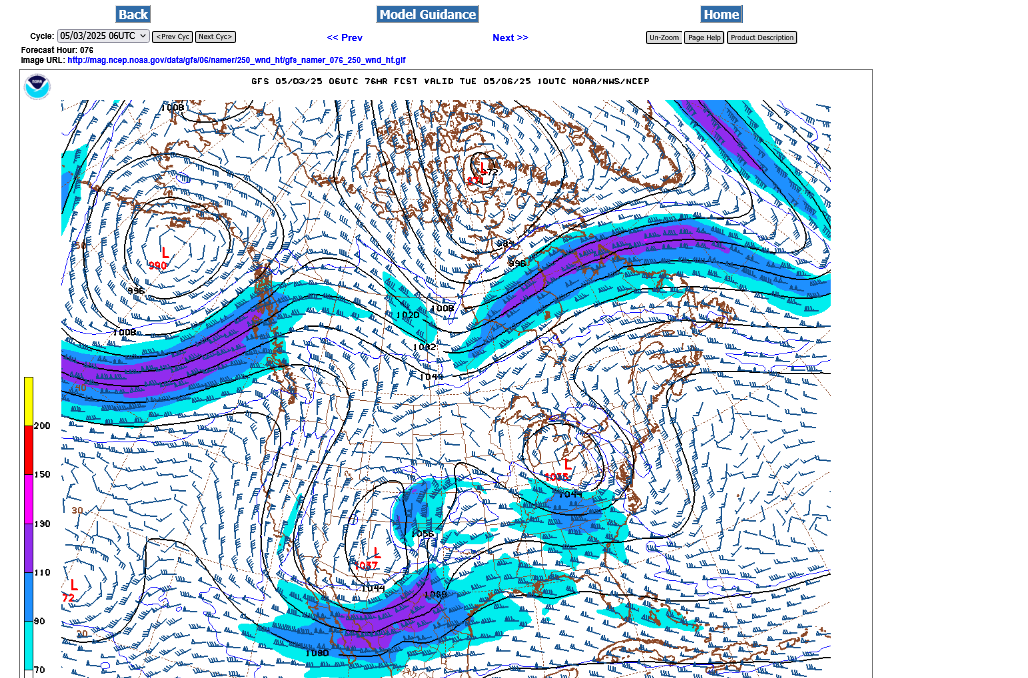Click the magenta band on the color scale

(x=29, y=499)
